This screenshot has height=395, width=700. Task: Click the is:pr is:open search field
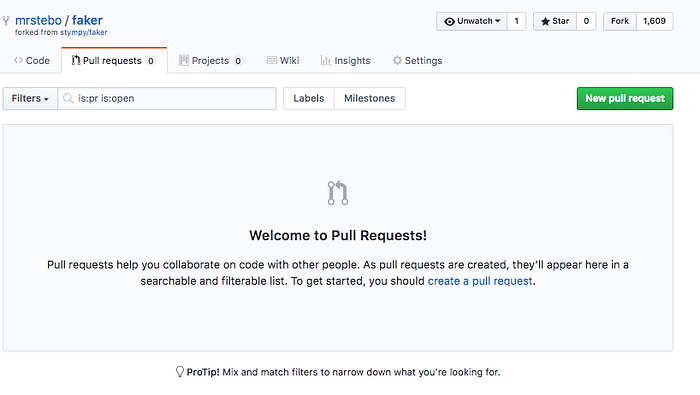pyautogui.click(x=167, y=98)
